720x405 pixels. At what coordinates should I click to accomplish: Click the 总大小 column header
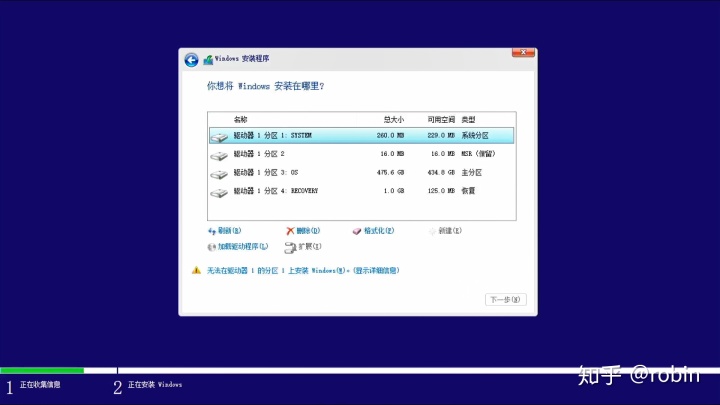(394, 119)
